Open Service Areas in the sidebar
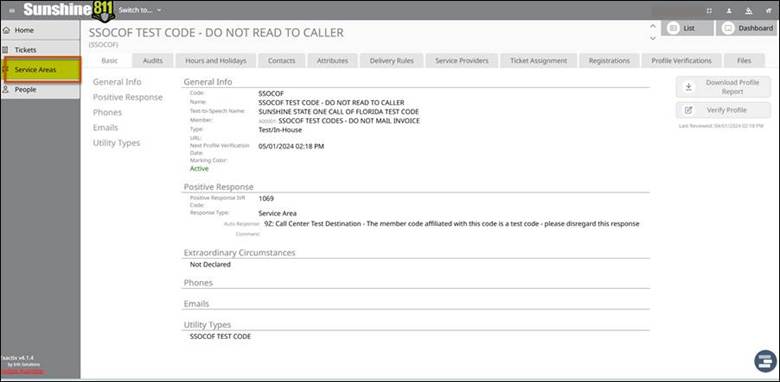The image size is (780, 382). [42, 70]
